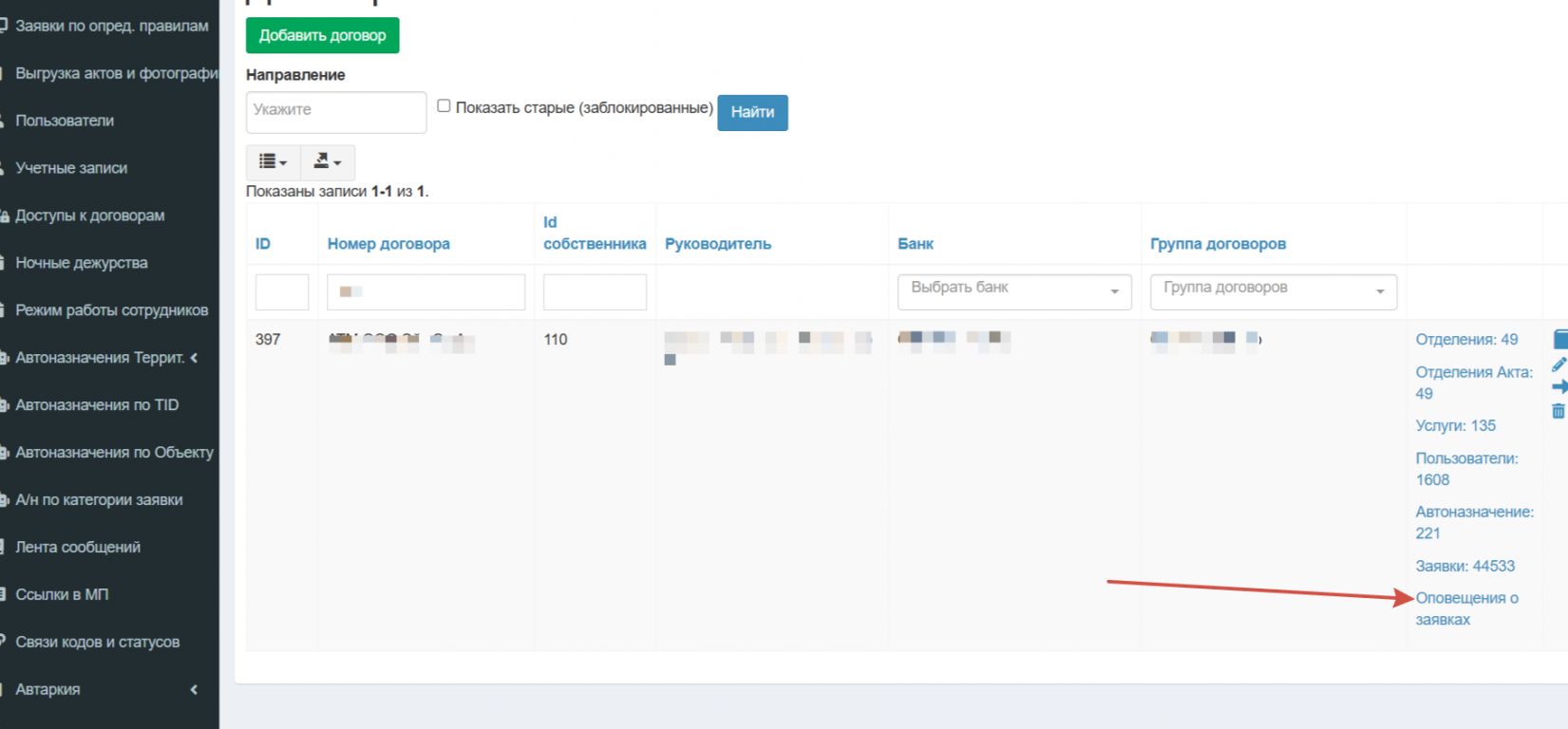Image resolution: width=1568 pixels, height=729 pixels.
Task: Open 'Ночные дежурства' sidebar item
Action: click(x=81, y=263)
